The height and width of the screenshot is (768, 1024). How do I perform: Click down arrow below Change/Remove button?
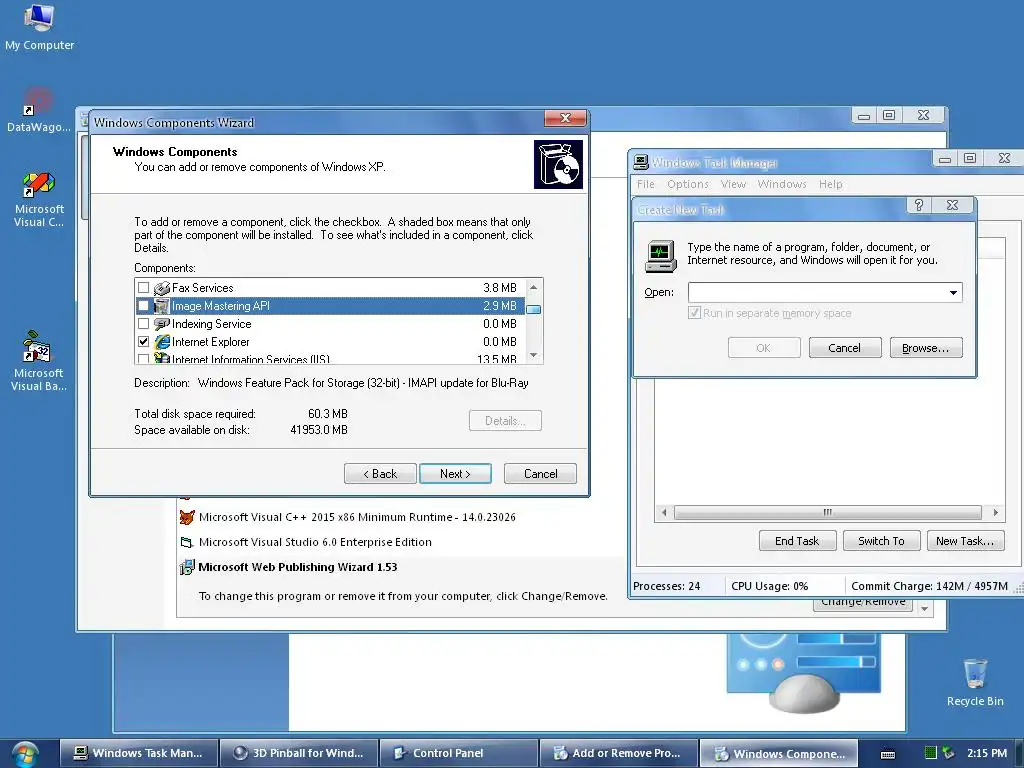(924, 608)
